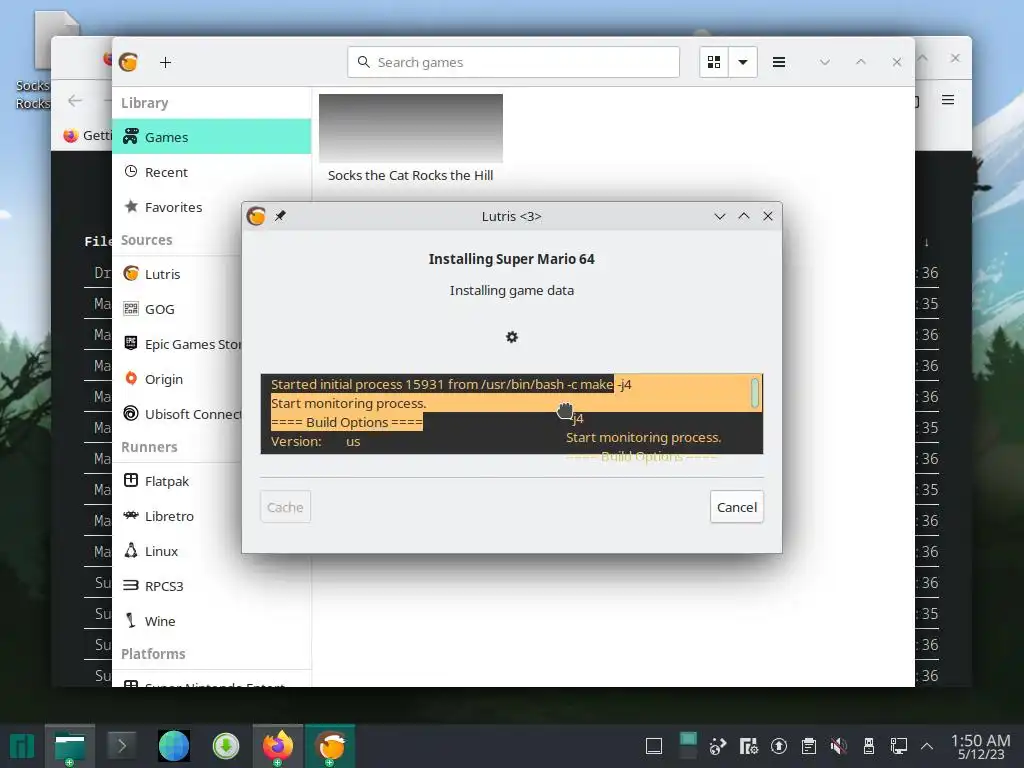Focus the Search games field
1024x768 pixels.
point(513,62)
